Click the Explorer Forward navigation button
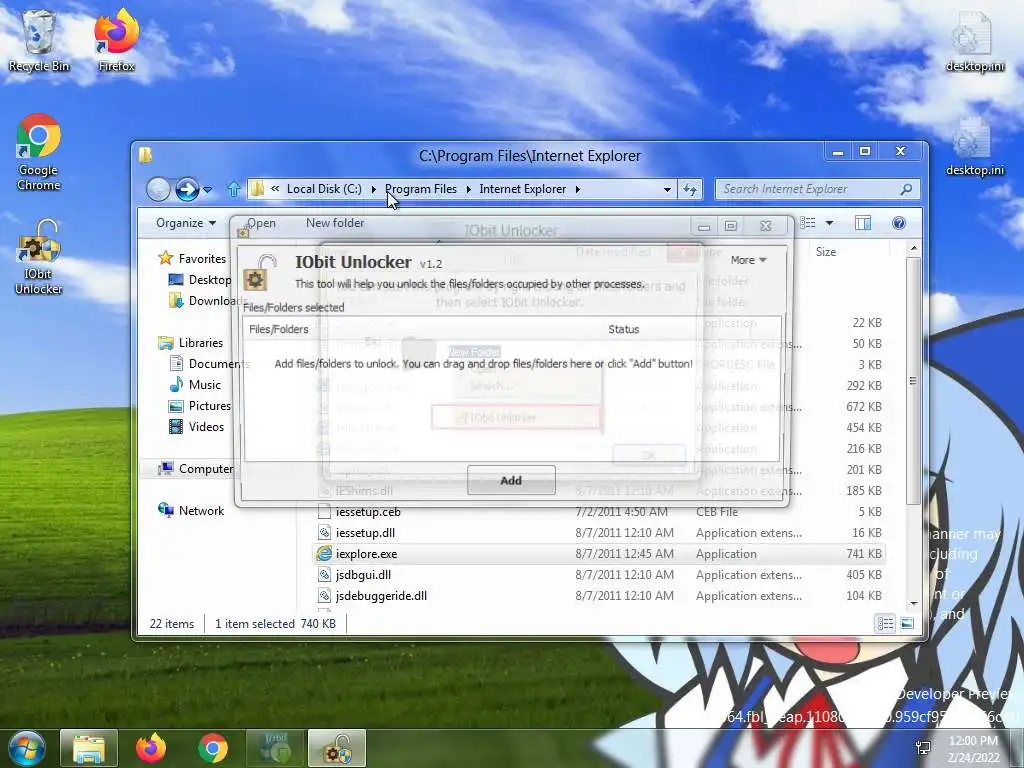This screenshot has height=768, width=1024. click(187, 189)
